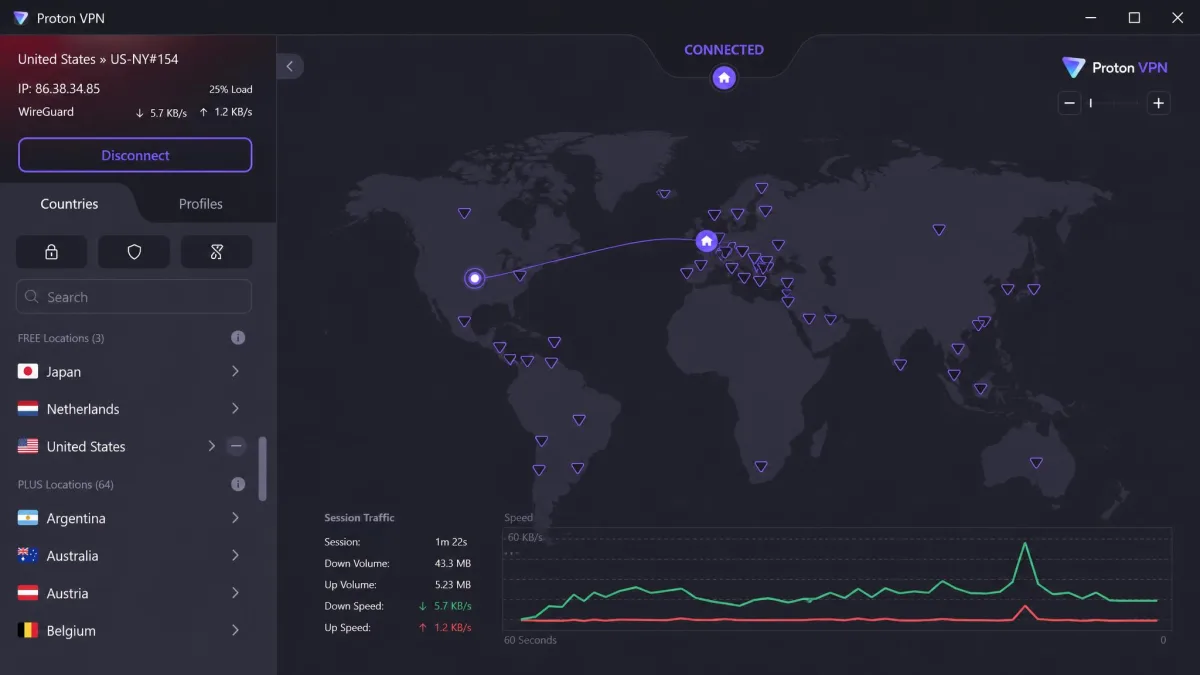Expand Netherlands server list

click(x=235, y=408)
